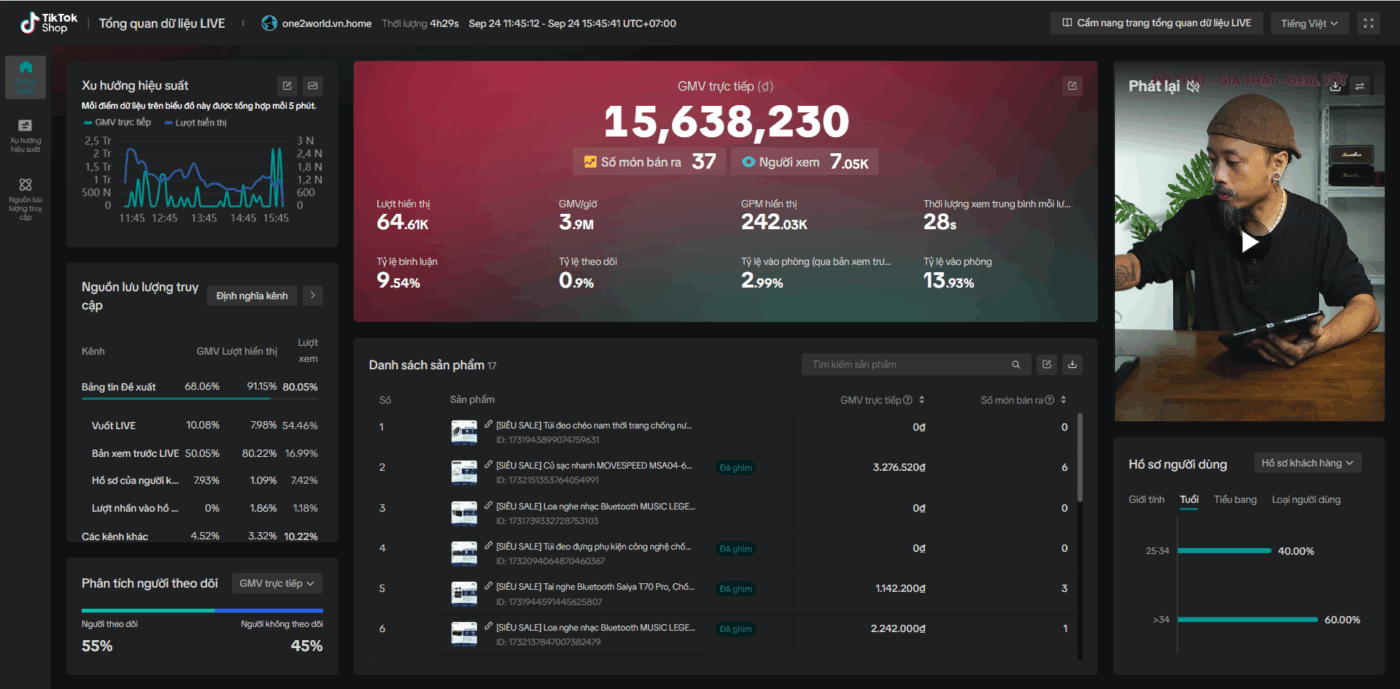Viewport: 1400px width, 689px height.
Task: Switch to the Giới tính tab
Action: [1146, 499]
